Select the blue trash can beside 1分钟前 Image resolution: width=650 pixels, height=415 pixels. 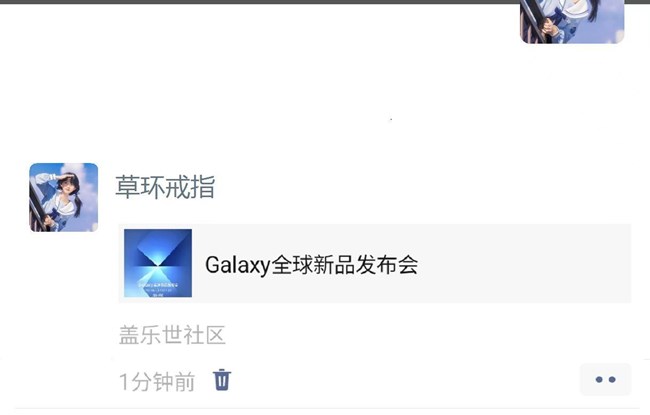(x=222, y=380)
